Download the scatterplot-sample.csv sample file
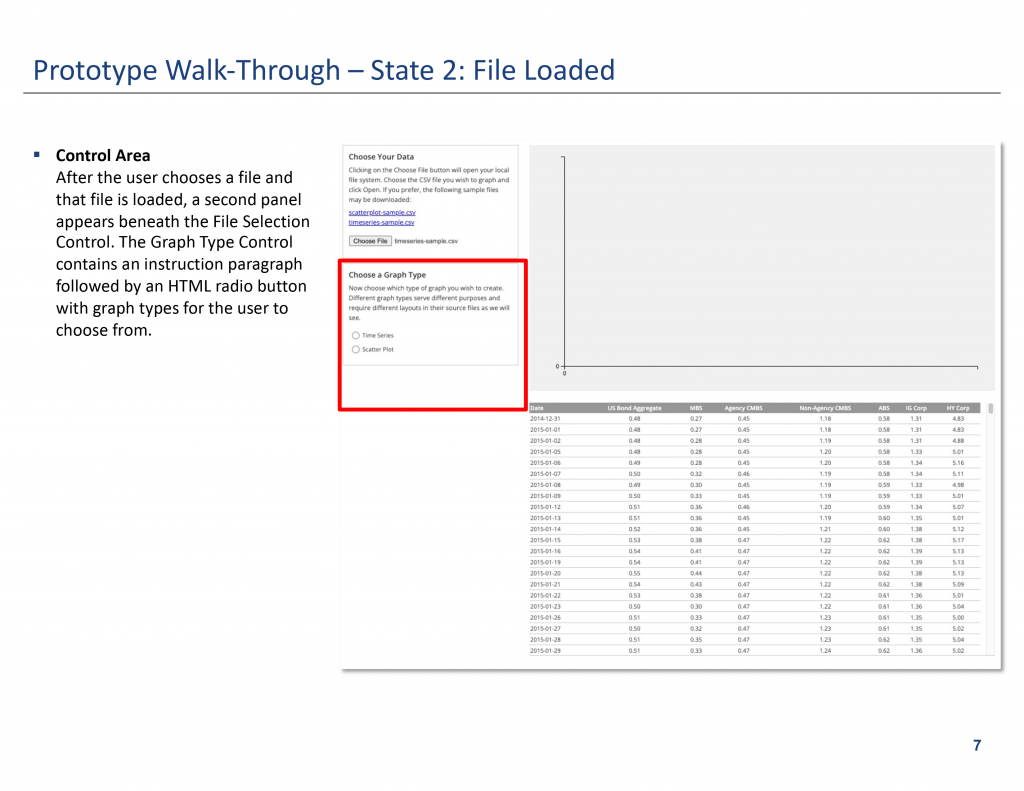This screenshot has width=1024, height=791. pyautogui.click(x=381, y=213)
